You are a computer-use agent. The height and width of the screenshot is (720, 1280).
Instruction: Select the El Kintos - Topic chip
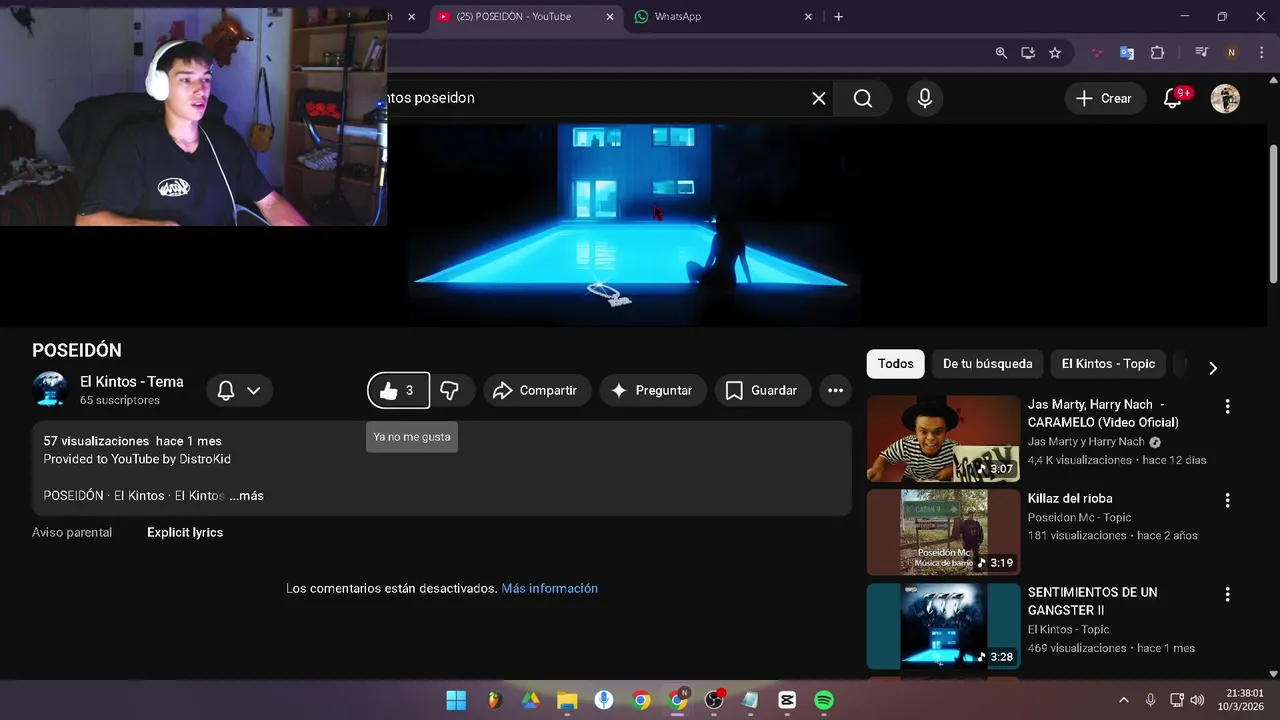coord(1108,364)
